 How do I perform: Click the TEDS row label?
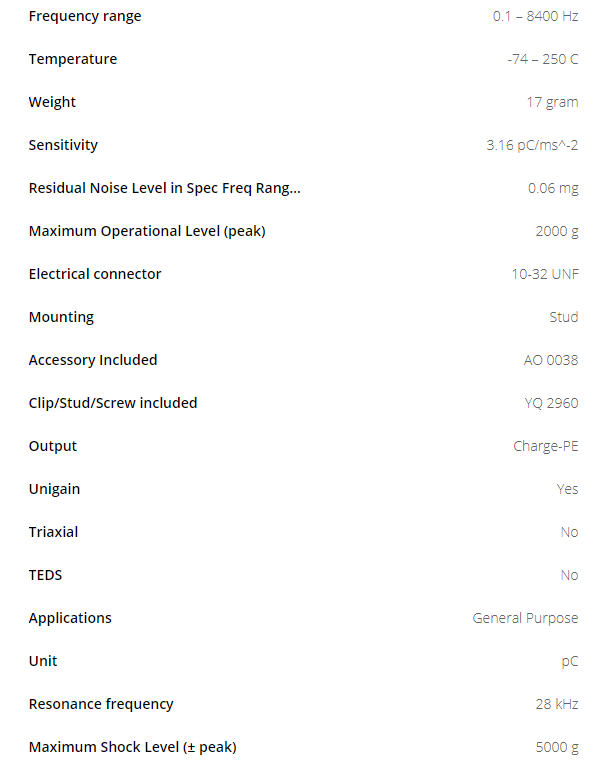tap(46, 575)
